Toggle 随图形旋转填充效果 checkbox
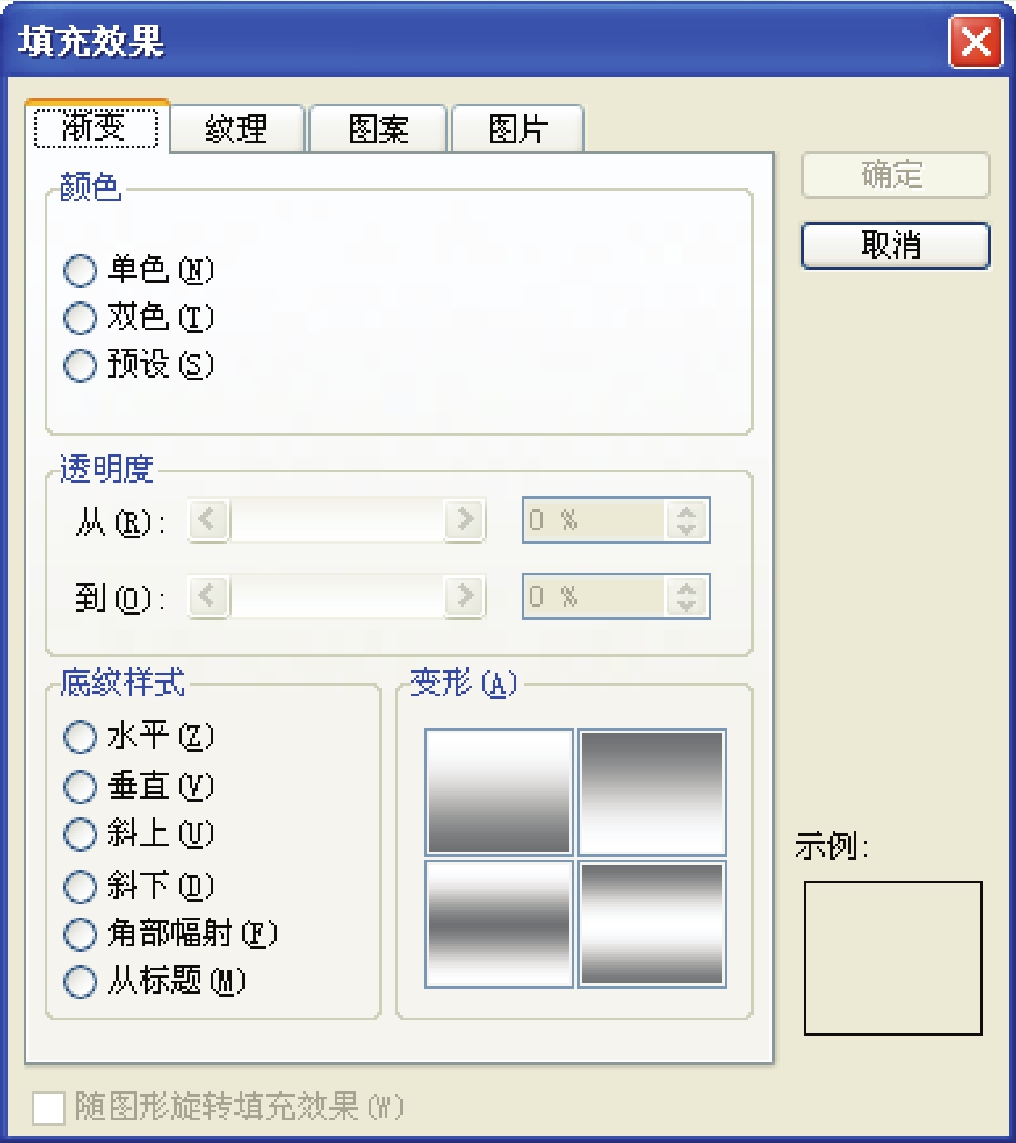The image size is (1016, 1143). [x=49, y=1108]
